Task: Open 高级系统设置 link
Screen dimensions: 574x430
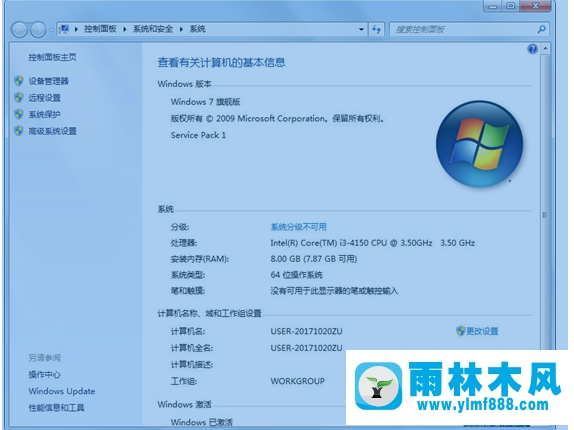Action: point(52,131)
